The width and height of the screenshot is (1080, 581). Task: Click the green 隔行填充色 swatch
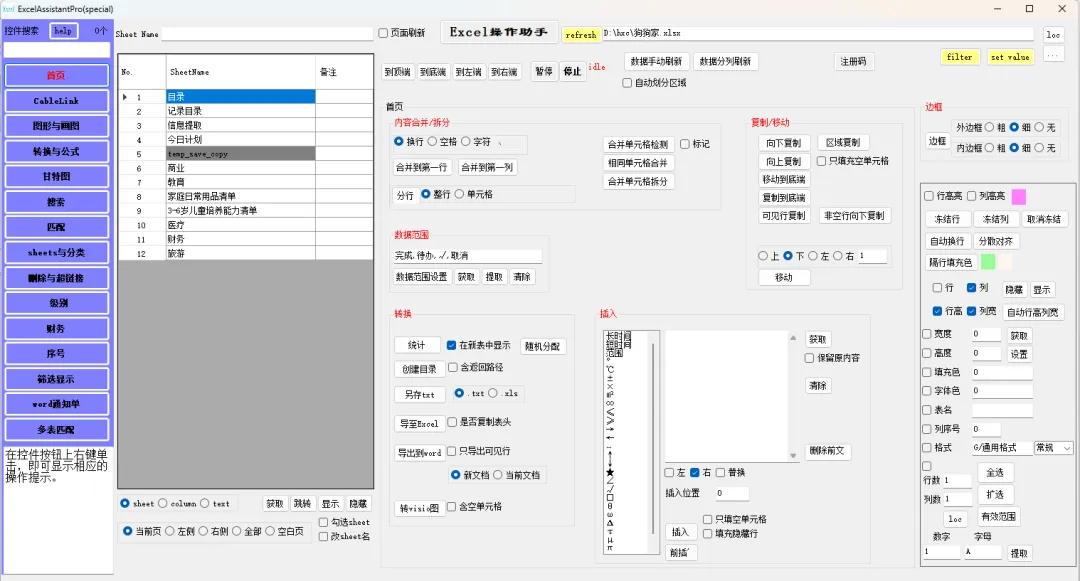(x=988, y=262)
